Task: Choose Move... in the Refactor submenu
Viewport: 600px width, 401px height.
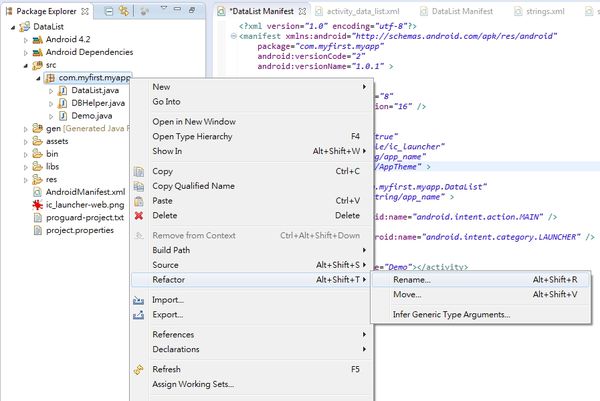Action: click(x=481, y=295)
